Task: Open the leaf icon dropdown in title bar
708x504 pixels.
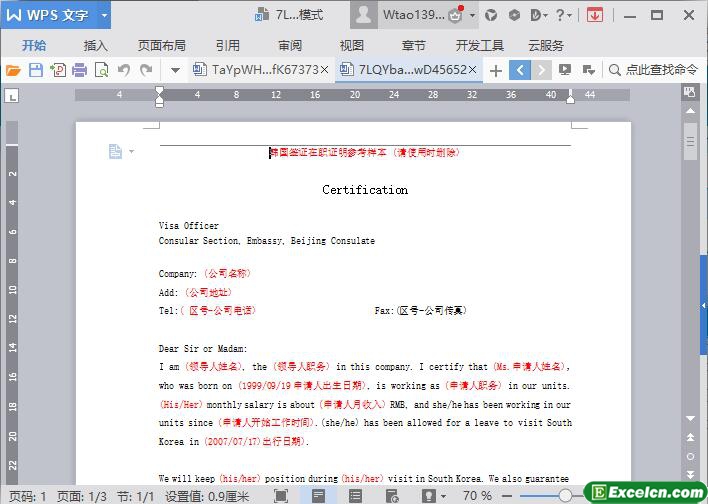Action: pyautogui.click(x=538, y=15)
